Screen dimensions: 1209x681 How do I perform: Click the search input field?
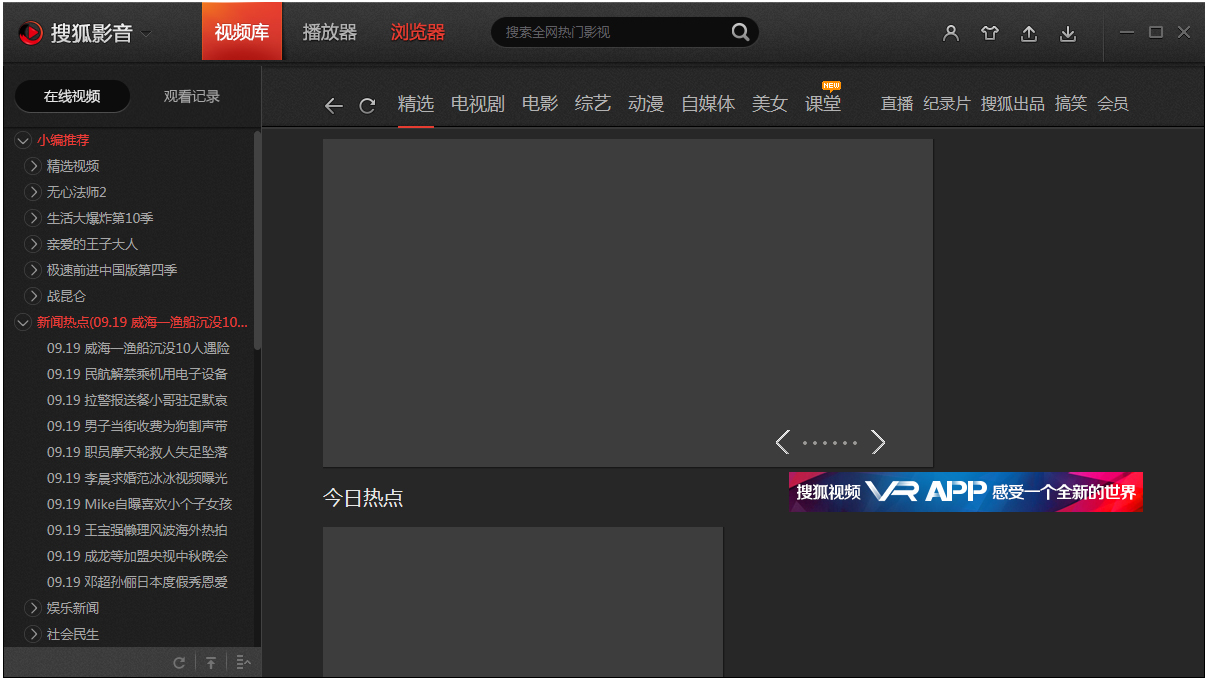pyautogui.click(x=610, y=32)
